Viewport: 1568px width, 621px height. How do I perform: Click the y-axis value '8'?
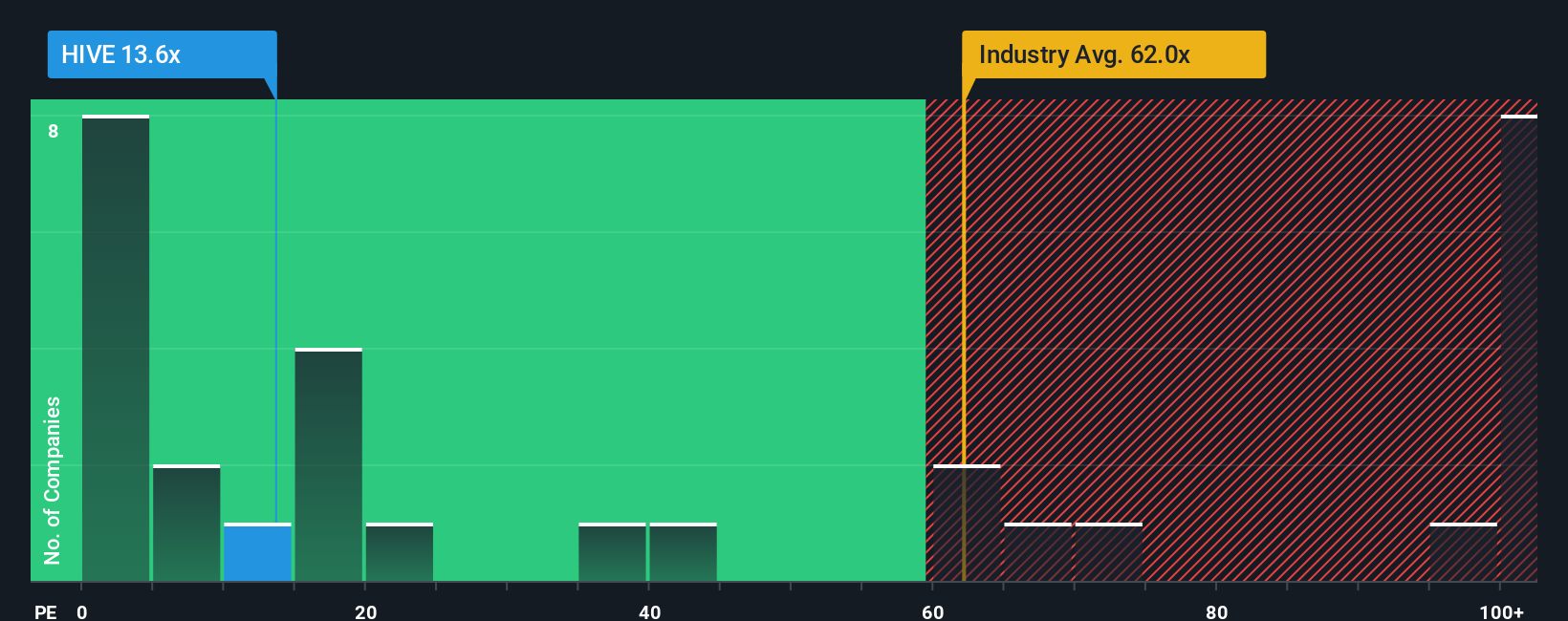(x=54, y=131)
